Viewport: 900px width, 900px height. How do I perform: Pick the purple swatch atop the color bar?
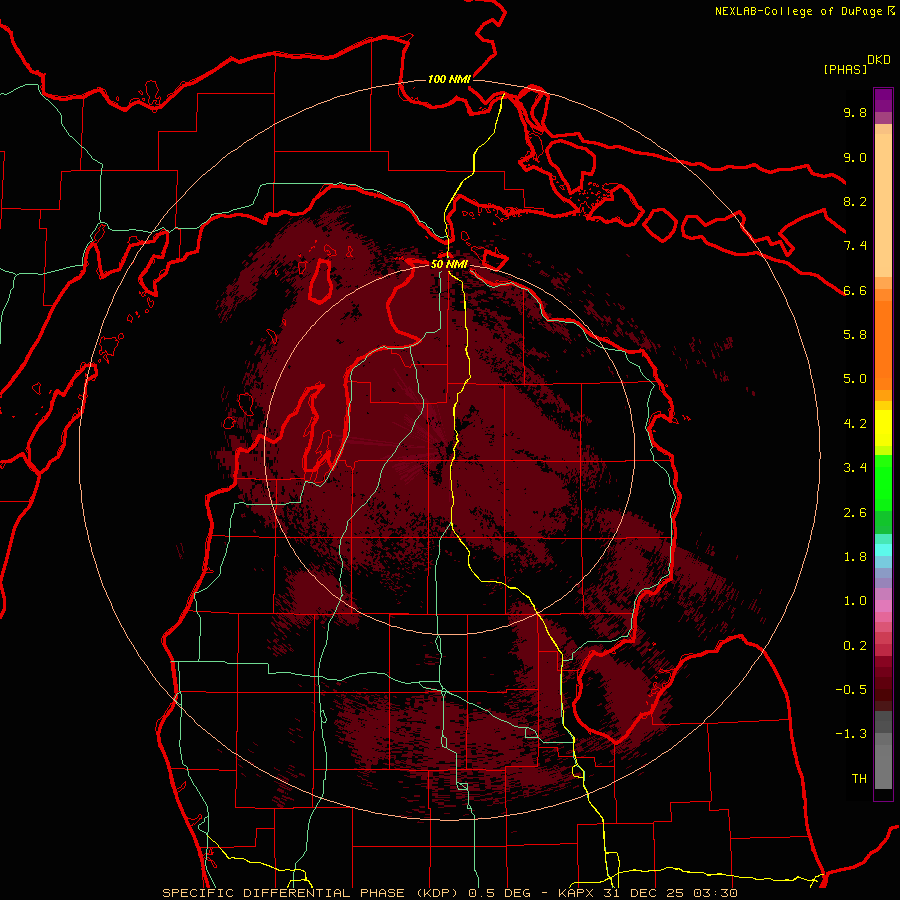[x=883, y=100]
